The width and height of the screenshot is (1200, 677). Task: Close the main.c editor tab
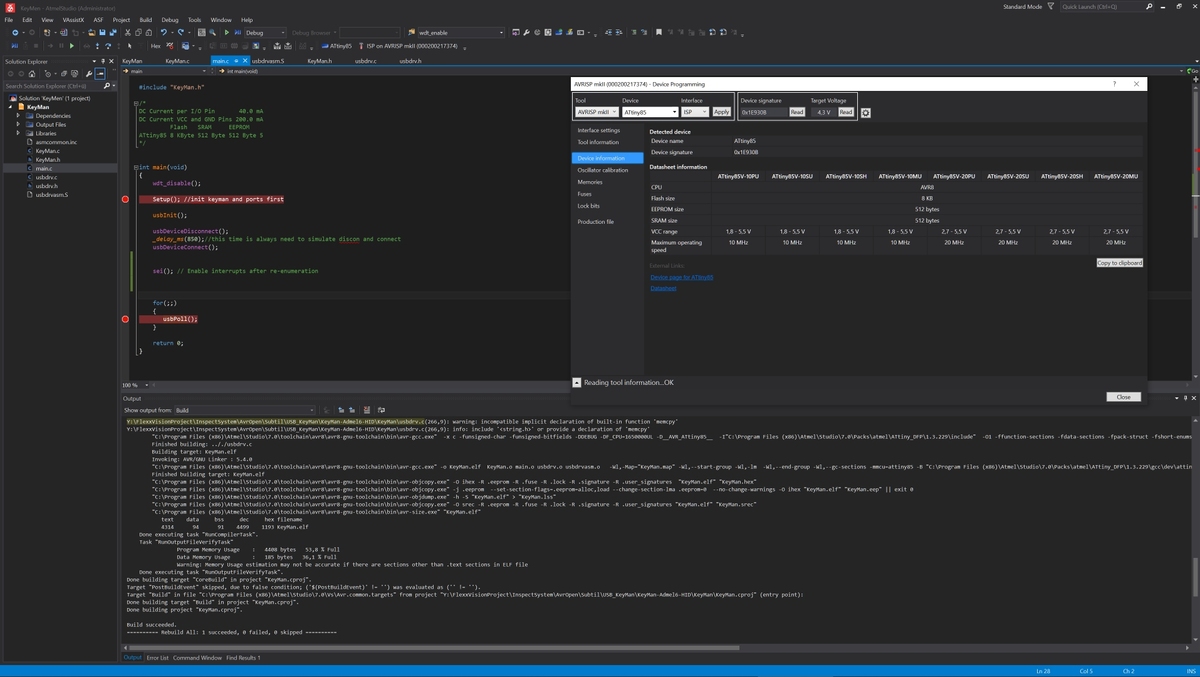(245, 61)
